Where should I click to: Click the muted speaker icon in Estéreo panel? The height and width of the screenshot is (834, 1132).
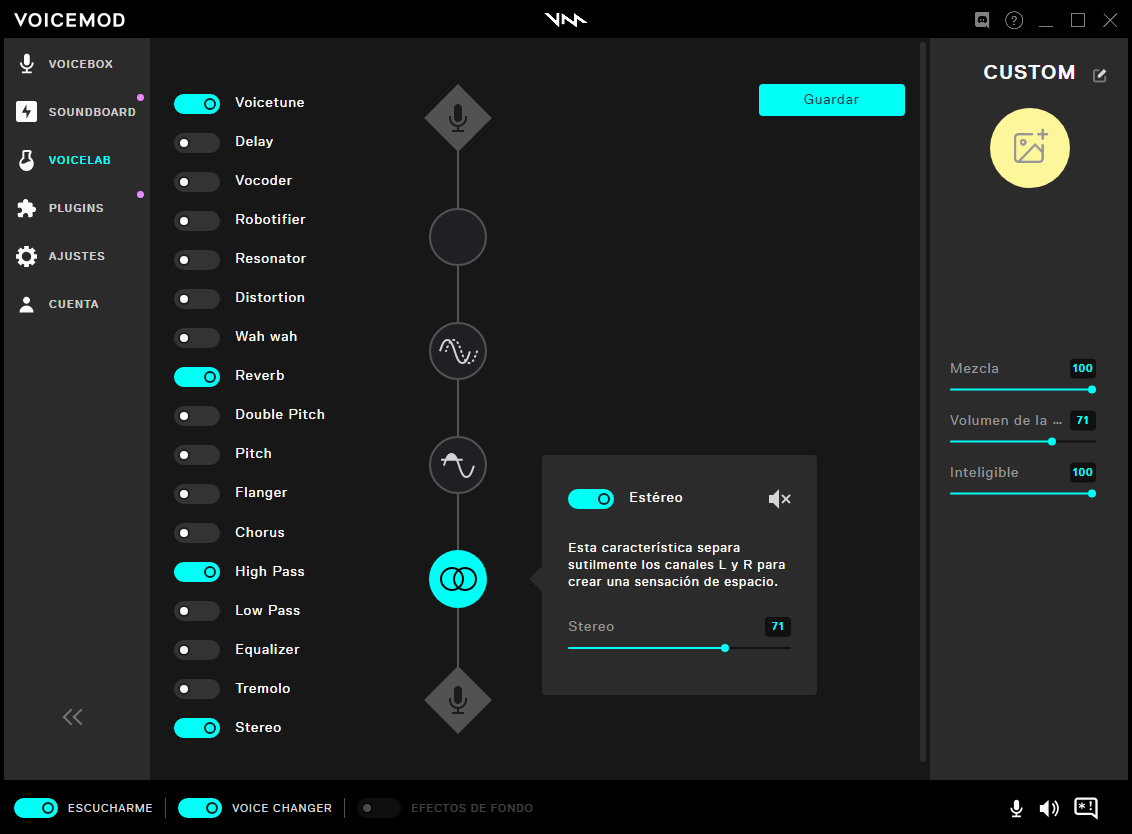click(x=780, y=499)
